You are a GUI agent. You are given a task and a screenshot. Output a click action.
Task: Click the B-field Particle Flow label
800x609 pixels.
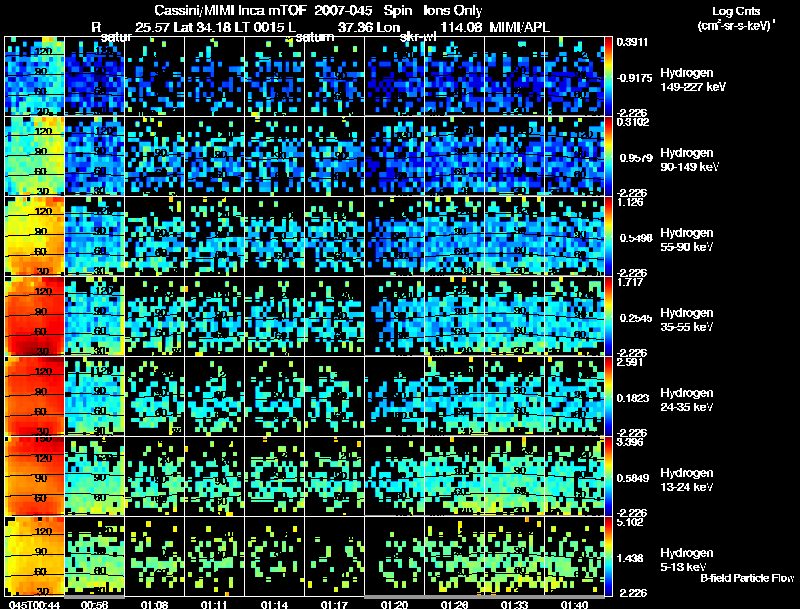(747, 578)
